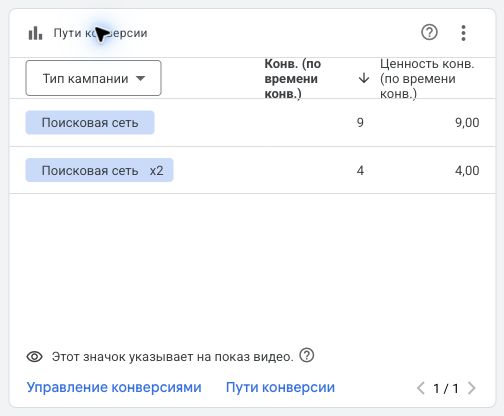Sort by Конв. (по времени конв.) column

(293, 79)
